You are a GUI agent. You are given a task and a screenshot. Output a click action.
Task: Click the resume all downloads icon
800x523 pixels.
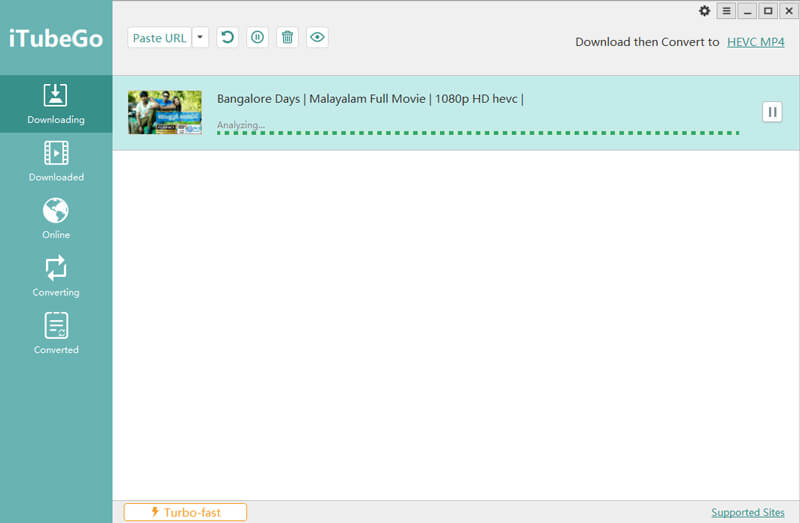227,37
